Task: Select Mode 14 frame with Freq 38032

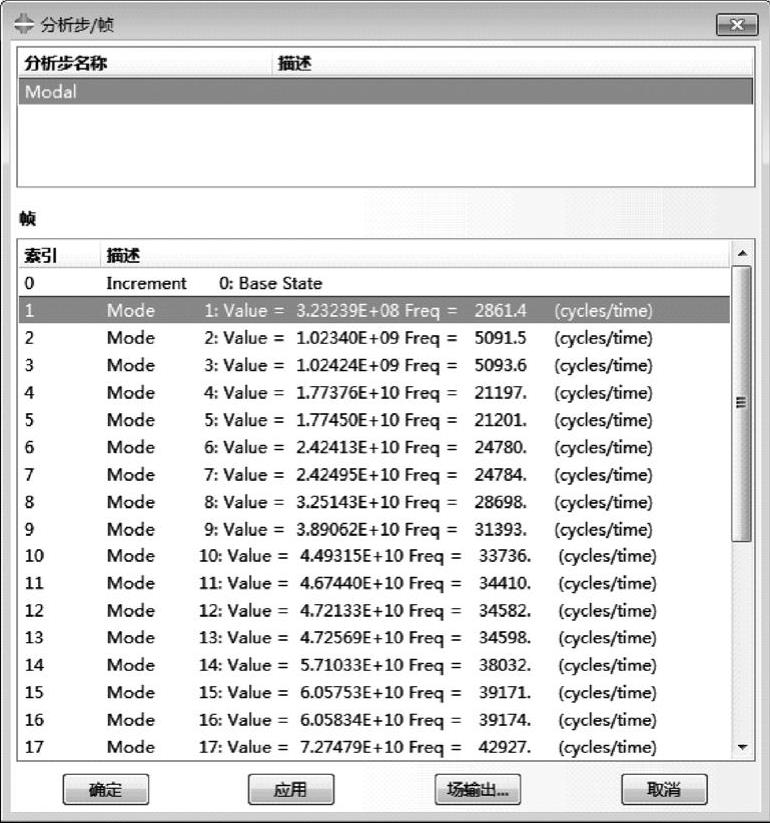Action: pyautogui.click(x=374, y=664)
